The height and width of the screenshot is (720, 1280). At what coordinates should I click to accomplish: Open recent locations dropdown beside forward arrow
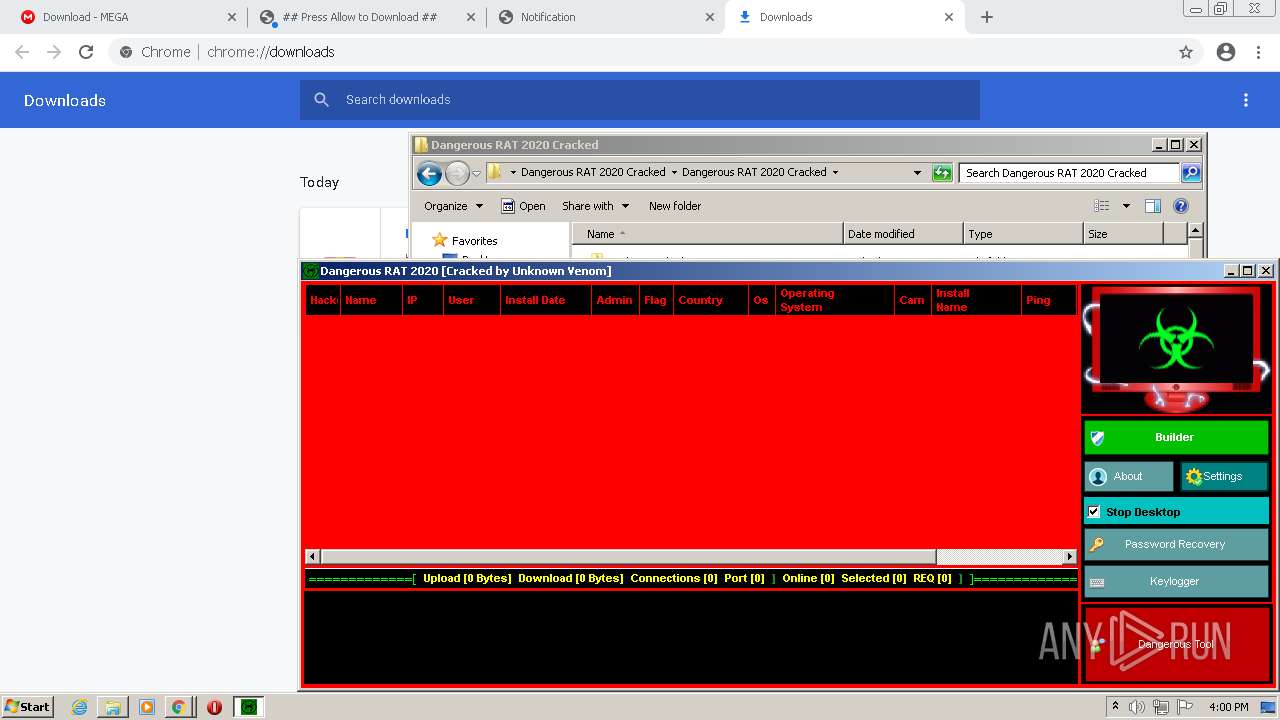pyautogui.click(x=476, y=173)
